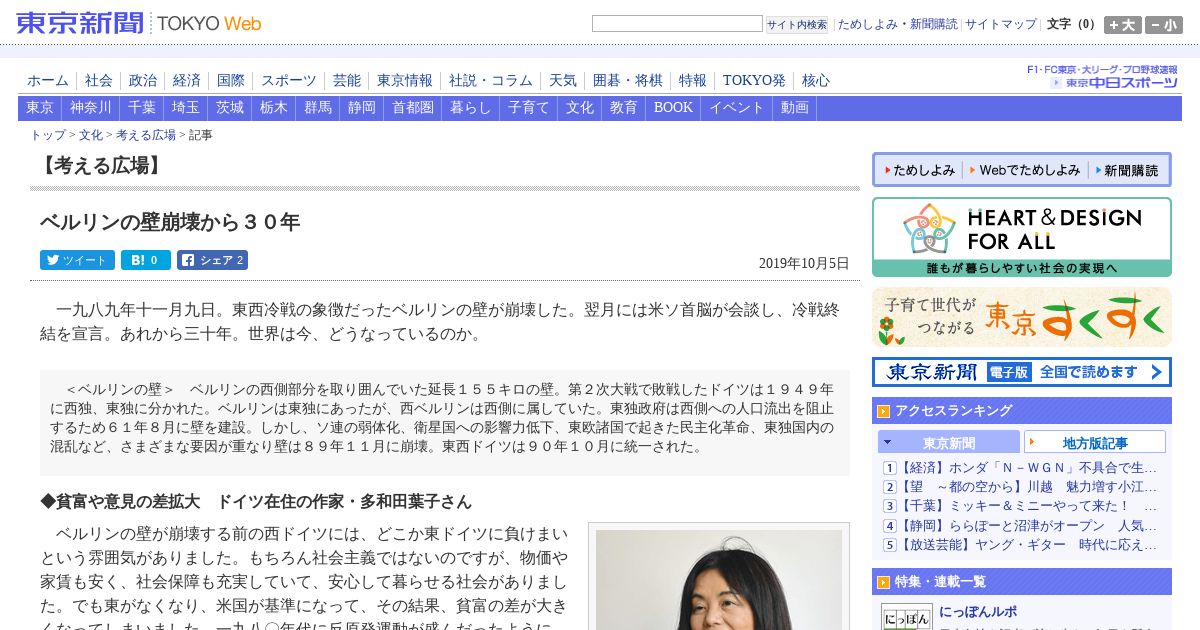Open the 東京情報 menu item
Image resolution: width=1200 pixels, height=630 pixels.
[x=405, y=80]
